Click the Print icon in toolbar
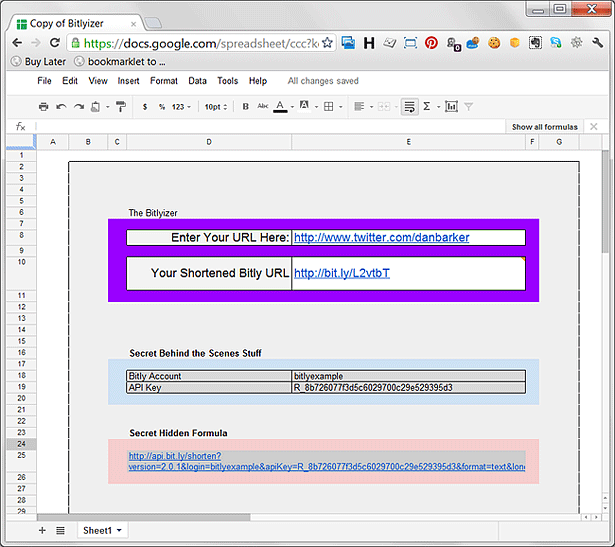This screenshot has height=547, width=615. click(x=44, y=107)
